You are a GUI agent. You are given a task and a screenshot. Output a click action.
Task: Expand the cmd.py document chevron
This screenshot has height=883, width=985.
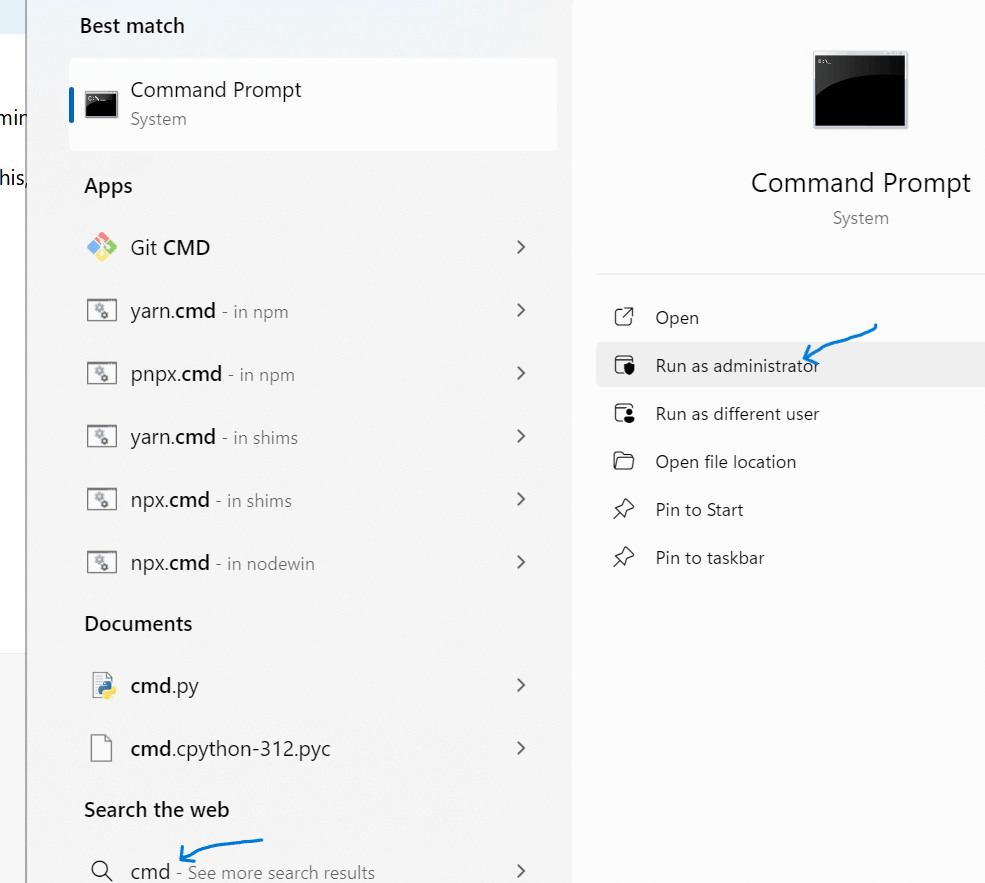(521, 685)
